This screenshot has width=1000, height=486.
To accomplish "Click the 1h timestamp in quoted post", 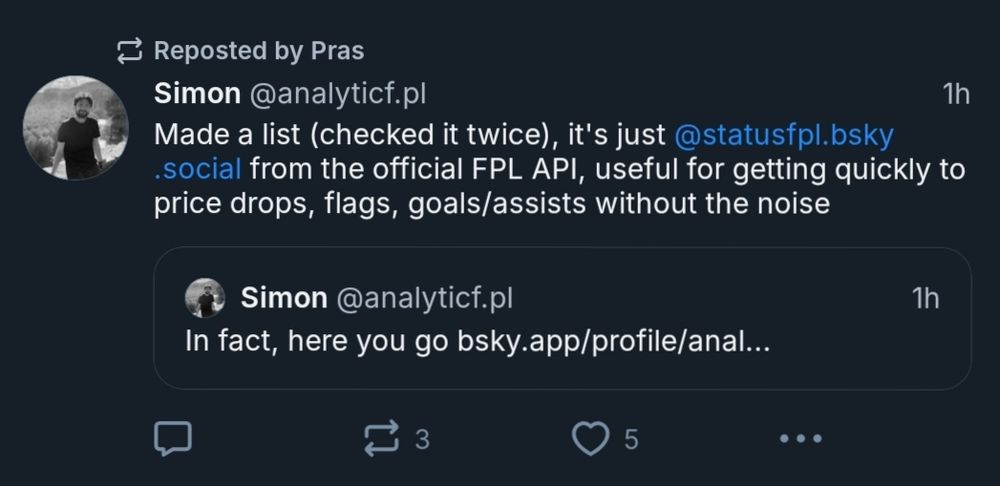I will point(926,297).
